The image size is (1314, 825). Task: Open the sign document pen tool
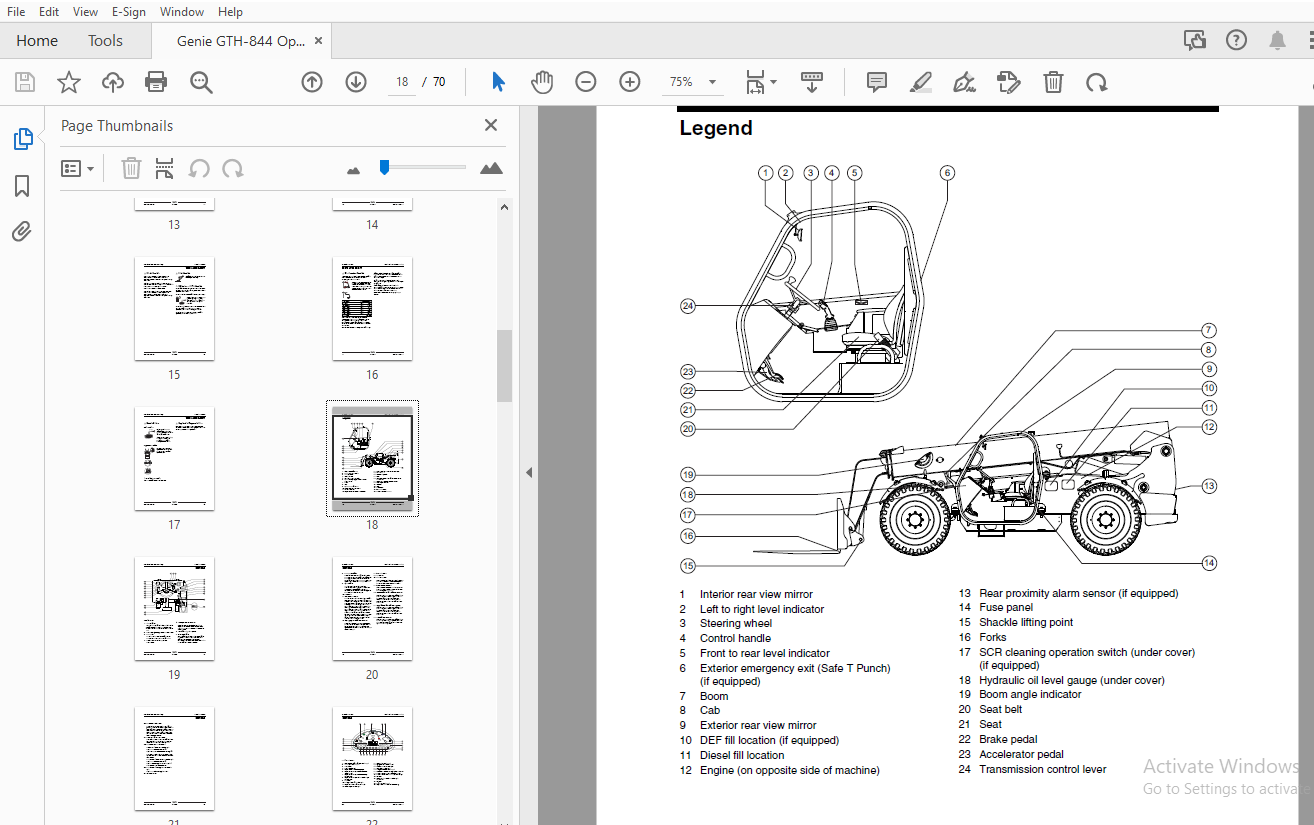964,82
